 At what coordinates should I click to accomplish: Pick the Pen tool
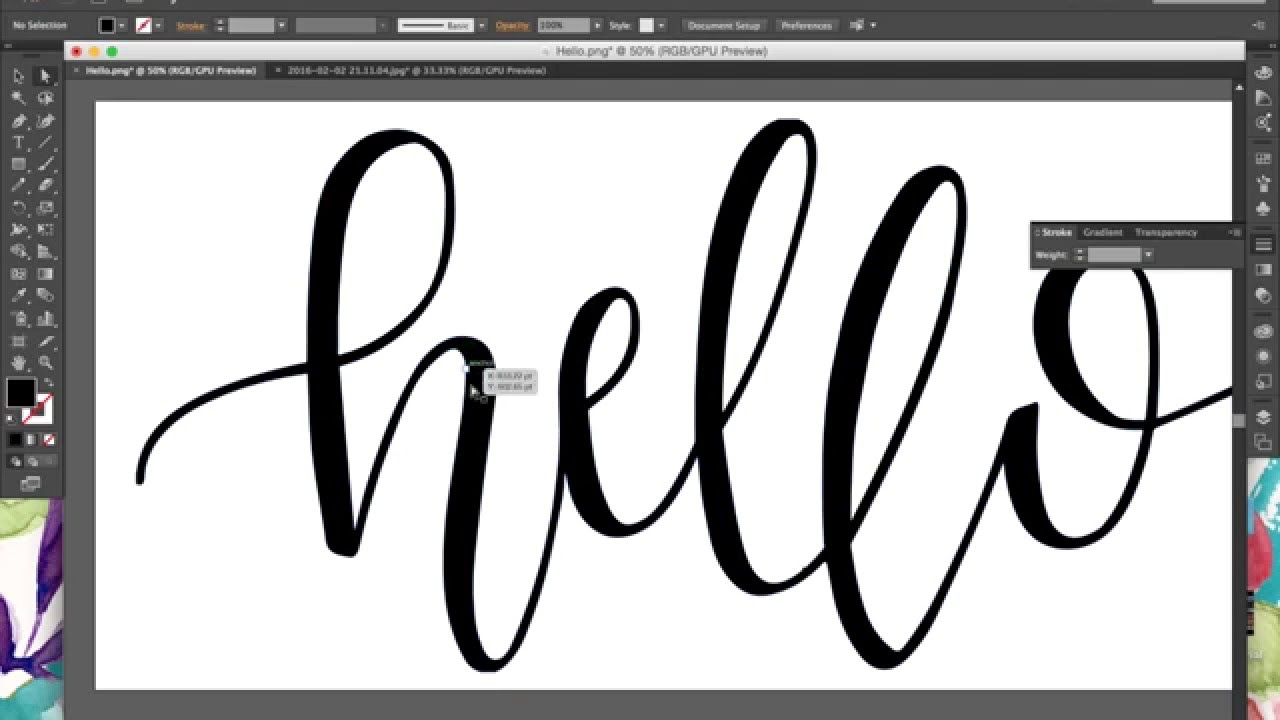[x=18, y=120]
